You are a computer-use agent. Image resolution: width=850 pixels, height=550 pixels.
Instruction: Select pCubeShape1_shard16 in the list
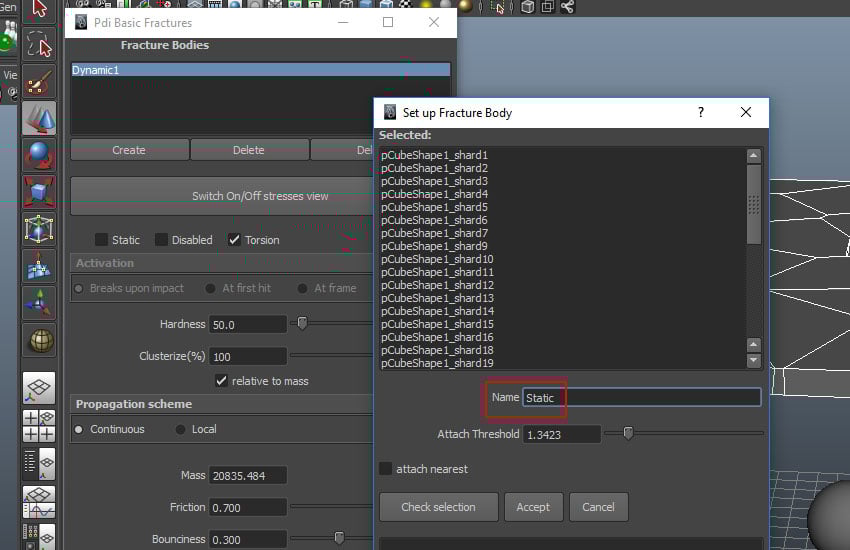coord(437,337)
